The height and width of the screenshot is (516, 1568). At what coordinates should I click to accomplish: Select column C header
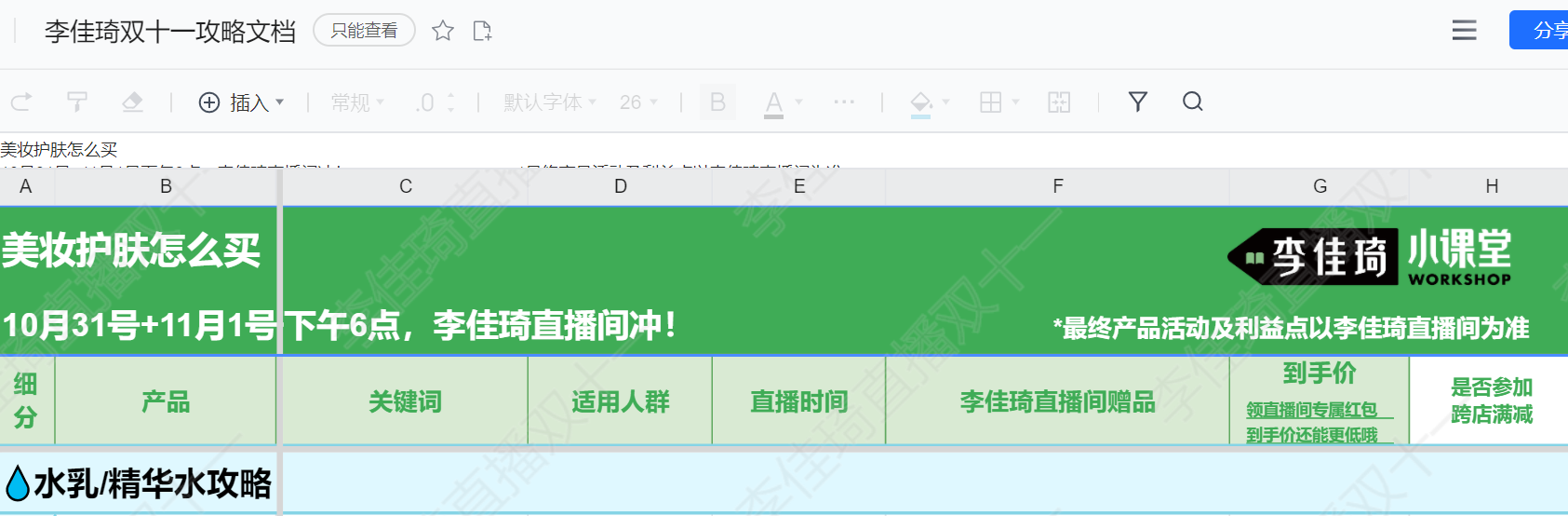[405, 186]
